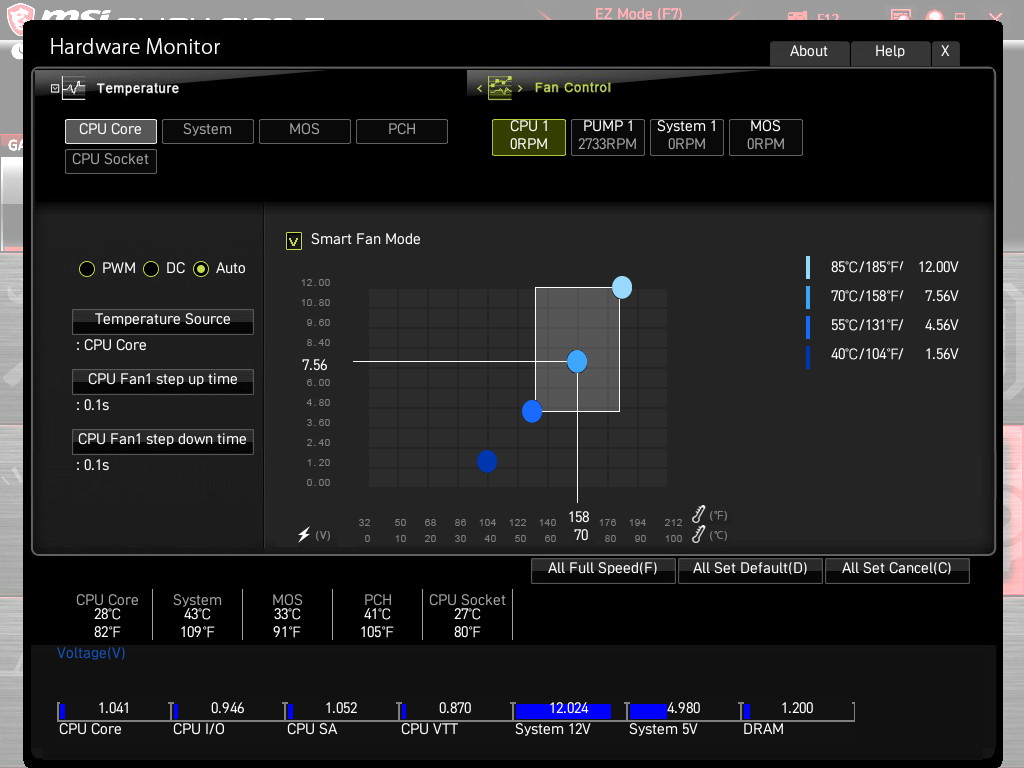1024x768 pixels.
Task: Select the 70°C fan curve point
Action: pyautogui.click(x=577, y=361)
